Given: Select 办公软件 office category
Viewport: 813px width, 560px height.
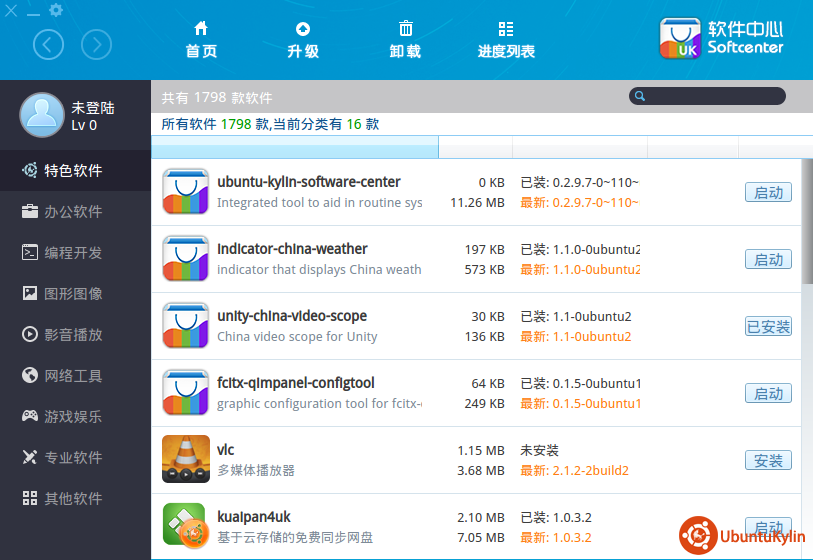Looking at the screenshot, I should (x=74, y=212).
